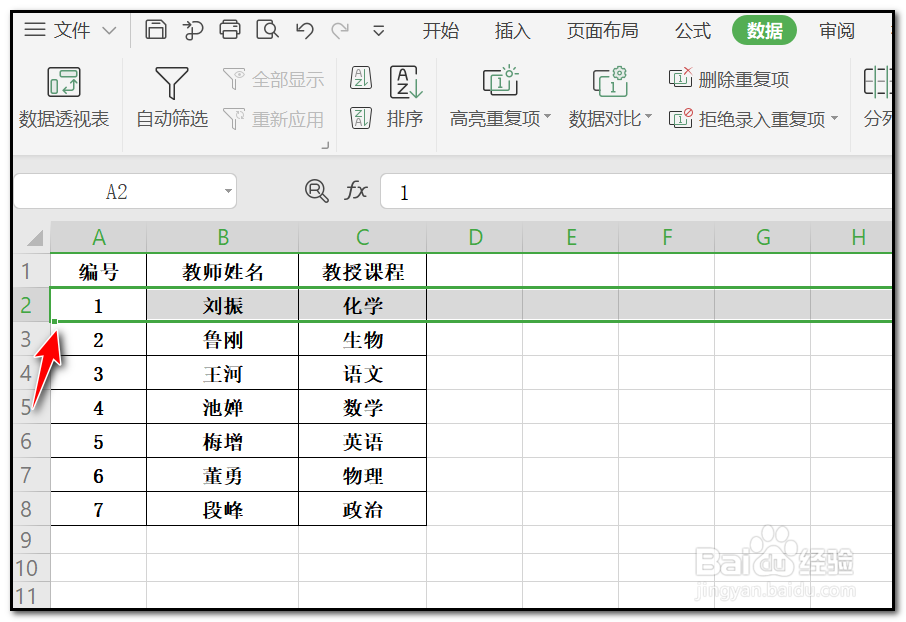This screenshot has height=622, width=906.
Task: Click the A2 name box field
Action: pos(117,191)
